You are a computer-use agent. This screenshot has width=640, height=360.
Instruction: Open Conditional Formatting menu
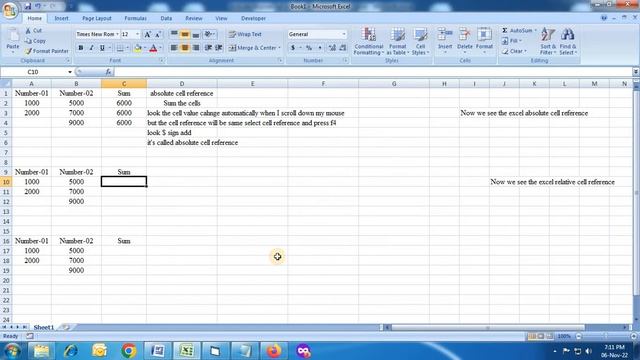[x=369, y=41]
